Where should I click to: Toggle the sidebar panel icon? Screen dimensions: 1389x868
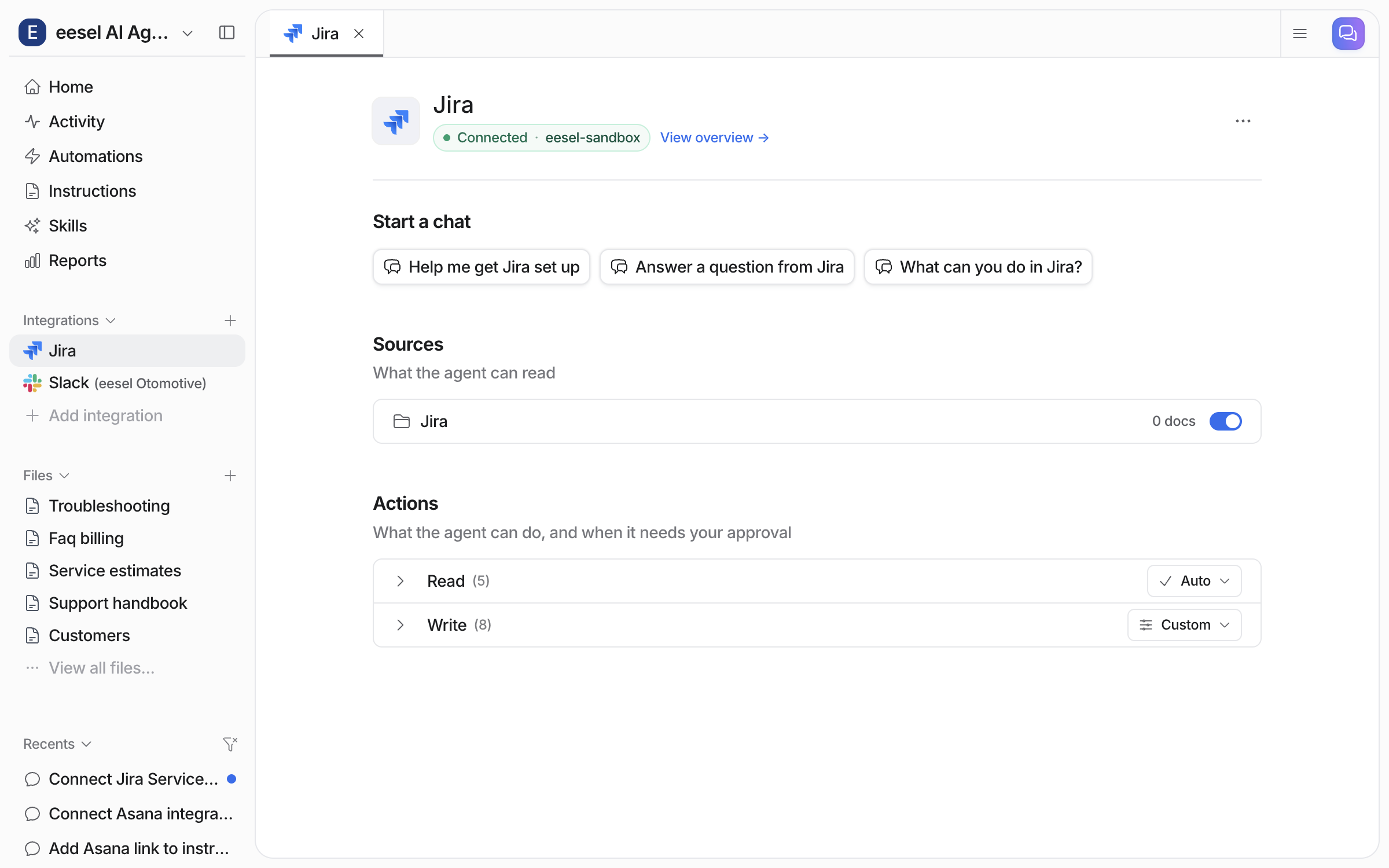[227, 32]
